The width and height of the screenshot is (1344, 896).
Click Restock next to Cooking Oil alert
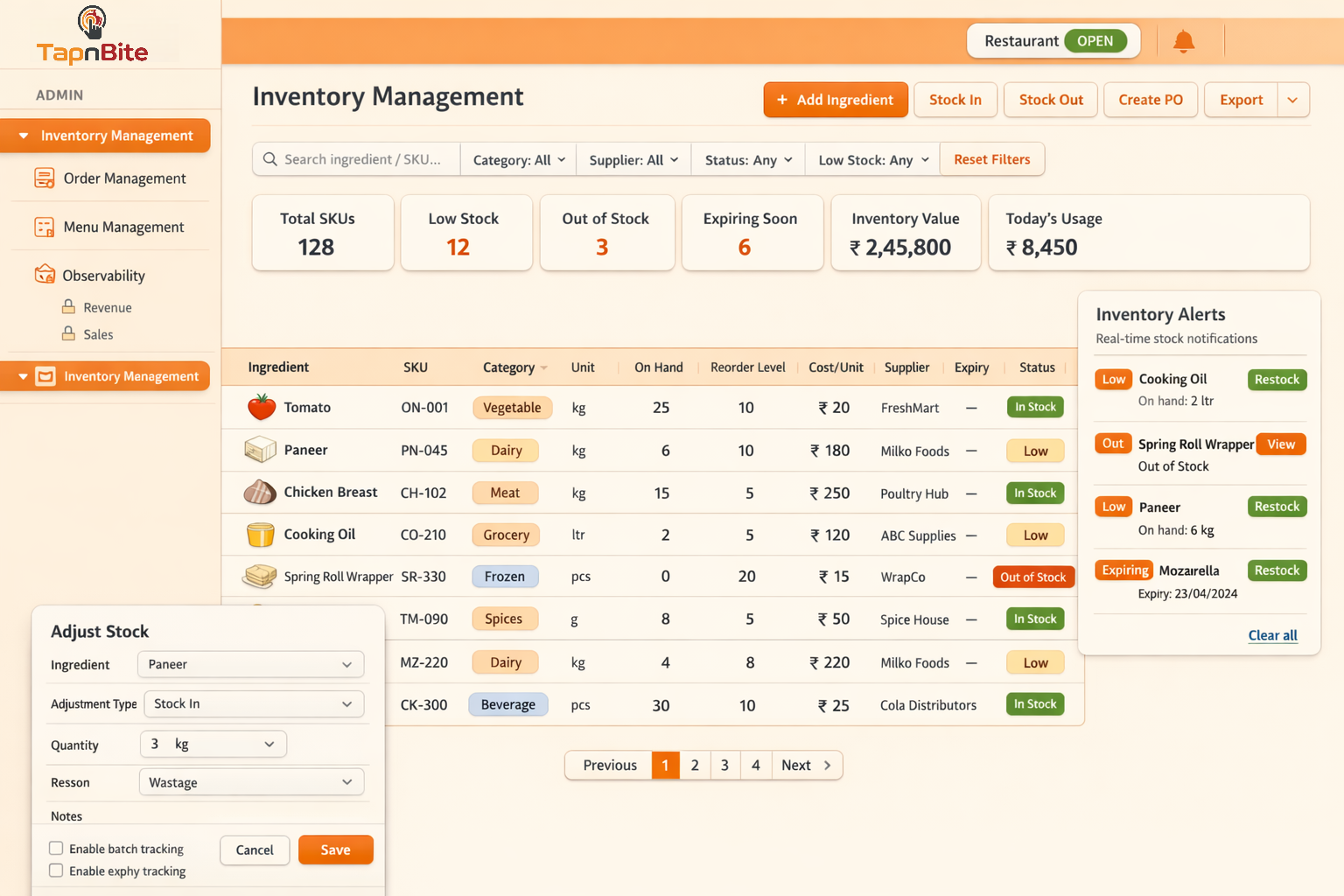1277,379
